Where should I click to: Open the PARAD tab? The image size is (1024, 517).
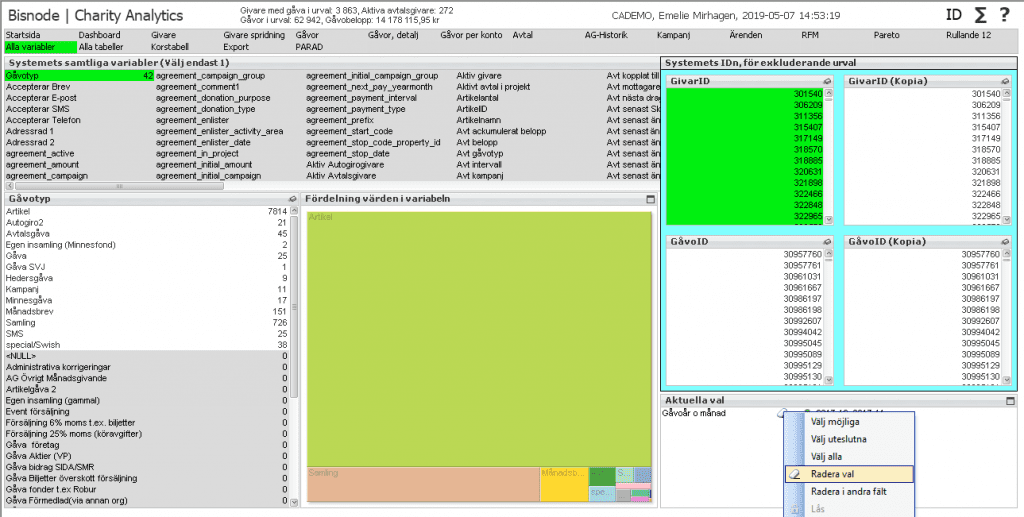[x=309, y=47]
